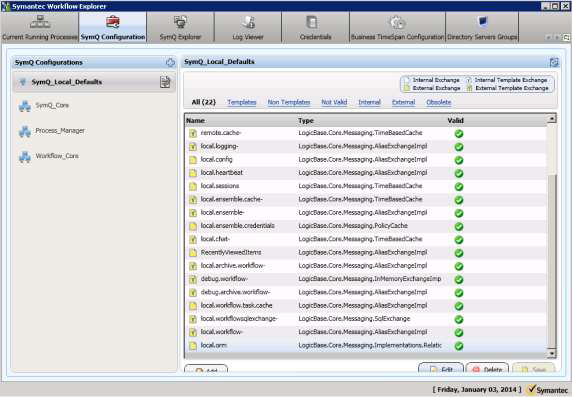Select the SymQ_Local_Defaults configuration
The height and width of the screenshot is (397, 572).
(94, 82)
